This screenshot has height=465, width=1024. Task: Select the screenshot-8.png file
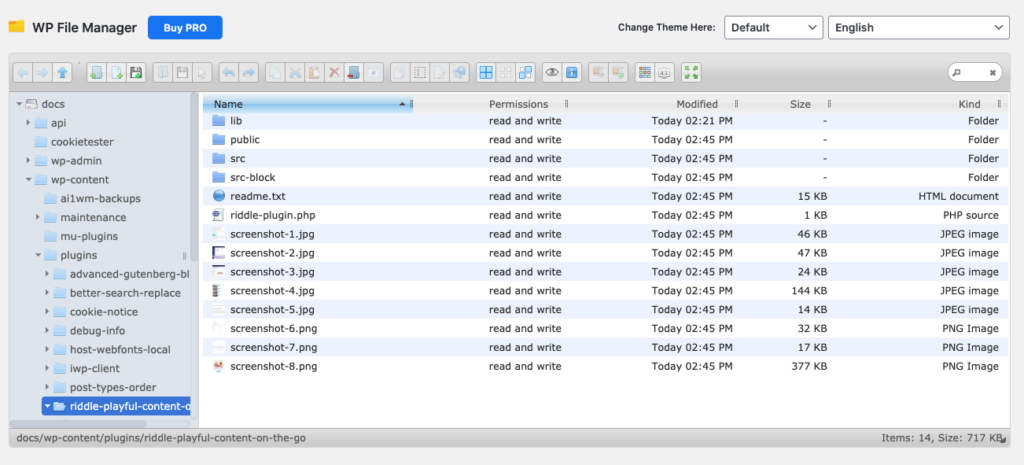click(605, 366)
